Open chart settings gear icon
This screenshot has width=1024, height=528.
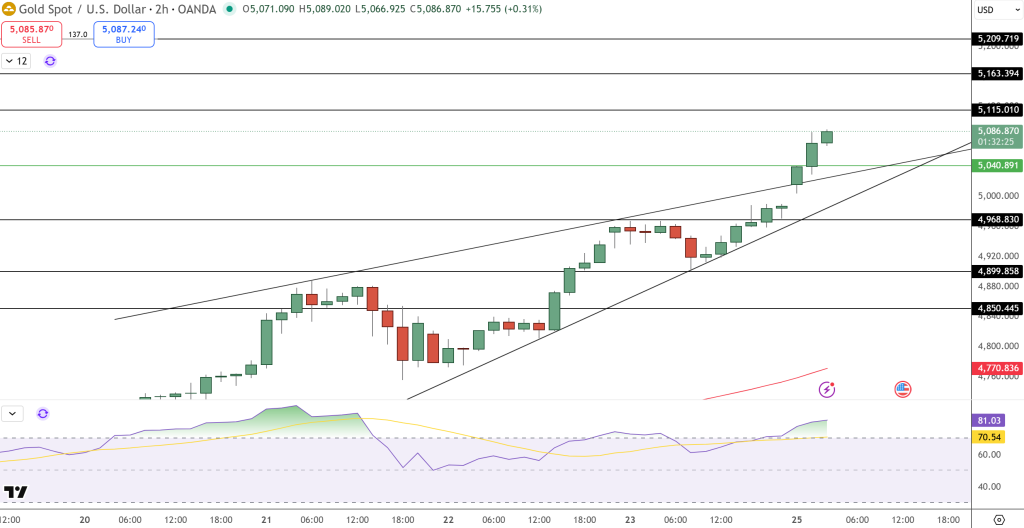click(998, 520)
